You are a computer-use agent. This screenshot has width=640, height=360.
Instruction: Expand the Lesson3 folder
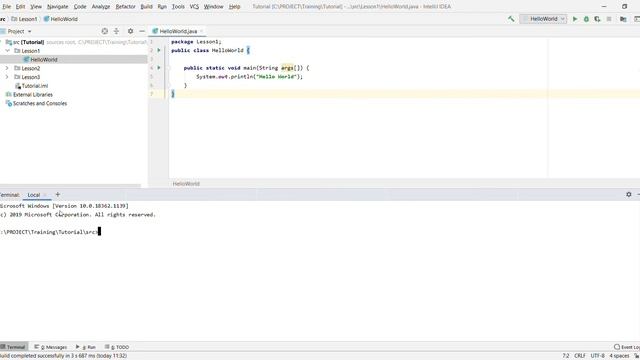(7, 77)
